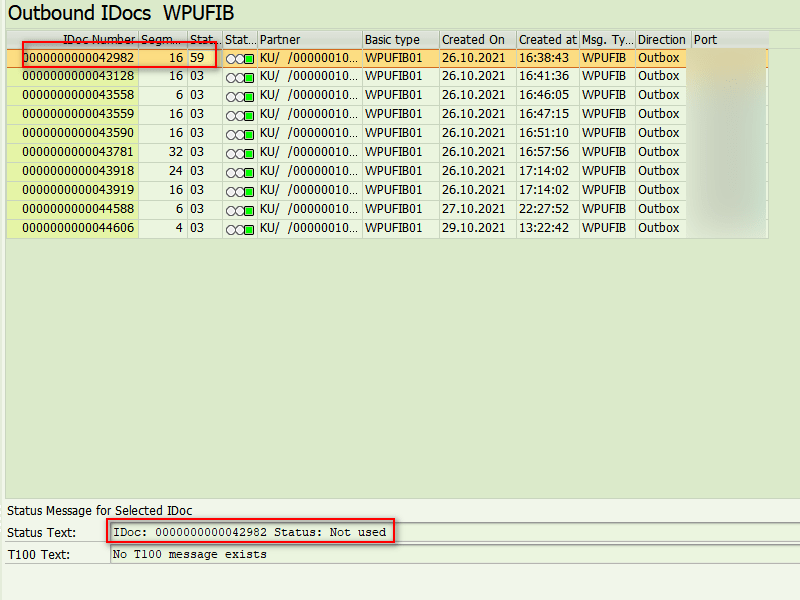Click status light icon for IDoc 0000000000044588

(x=240, y=210)
